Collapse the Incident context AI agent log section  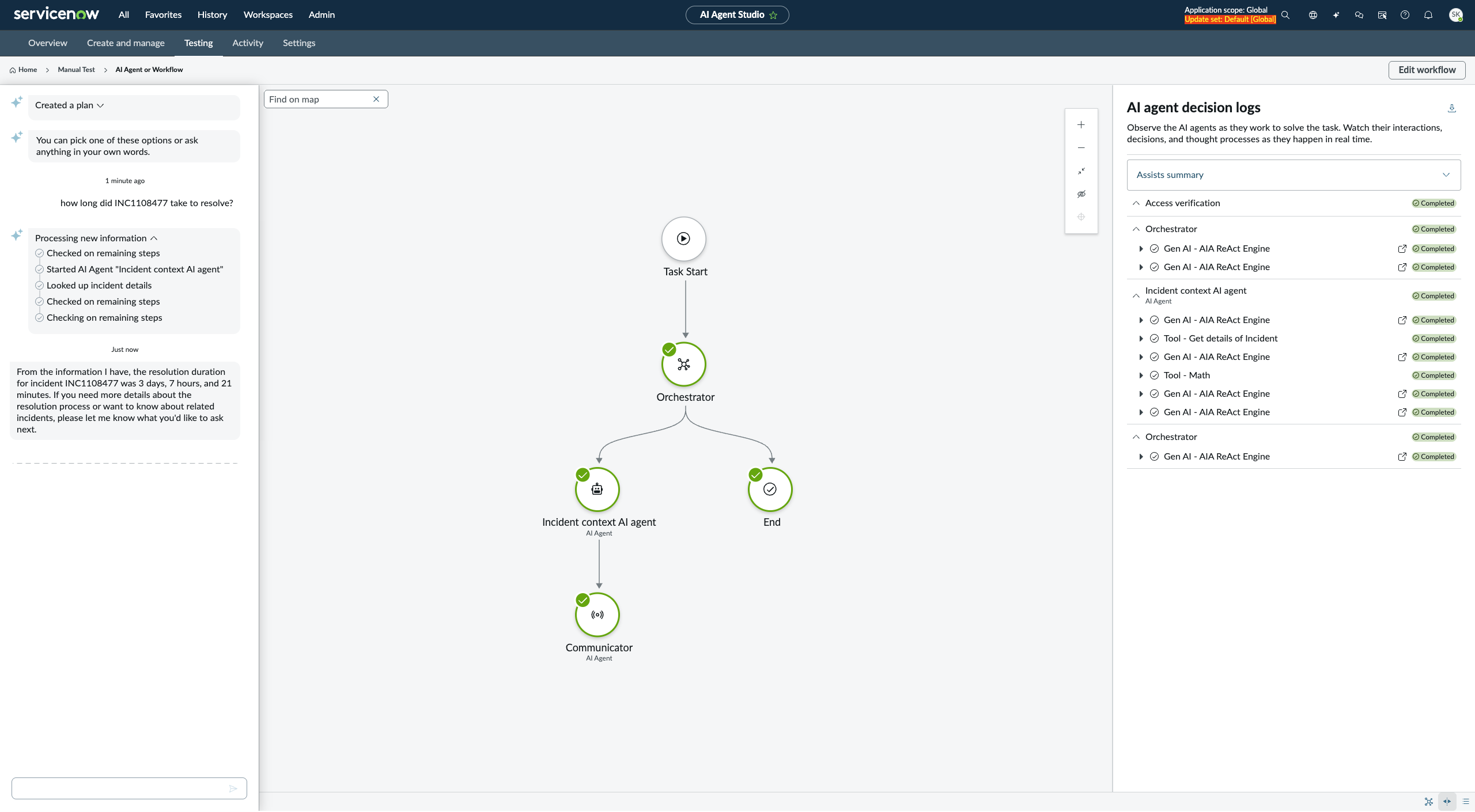[1136, 296]
